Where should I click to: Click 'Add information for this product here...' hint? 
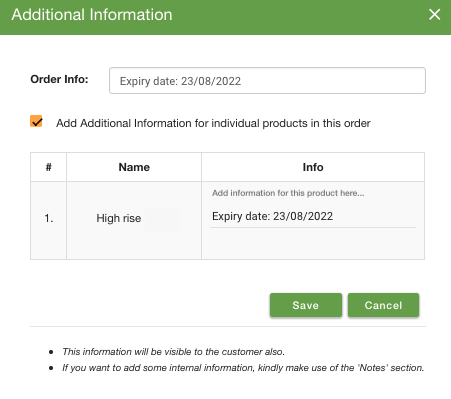[288, 193]
